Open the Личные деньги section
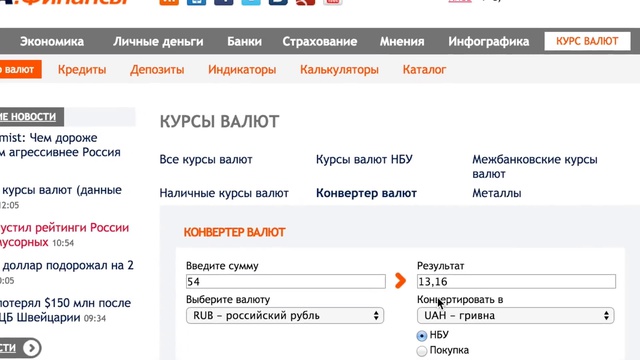 (158, 41)
